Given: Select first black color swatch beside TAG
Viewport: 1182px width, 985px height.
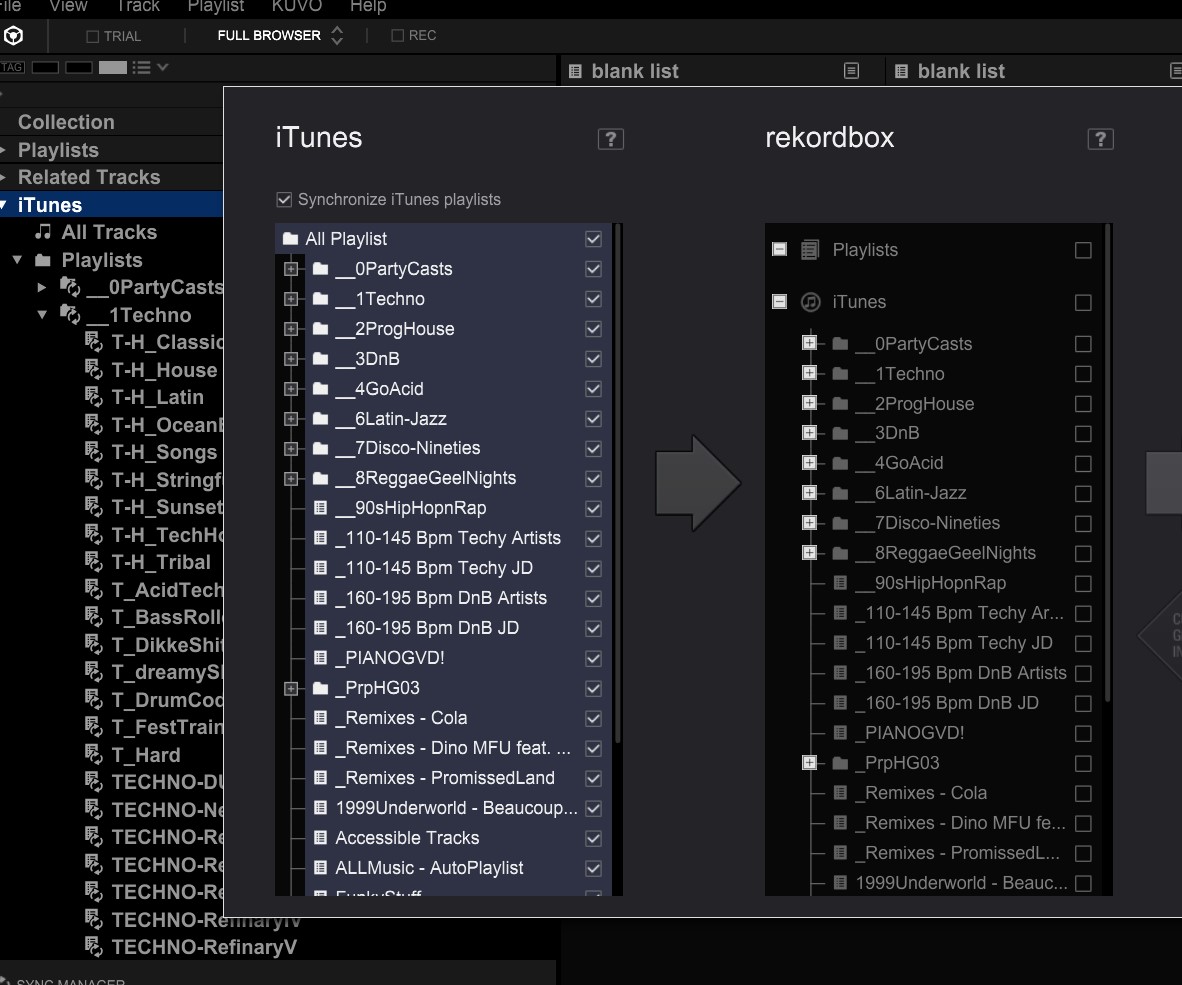Looking at the screenshot, I should coord(45,67).
